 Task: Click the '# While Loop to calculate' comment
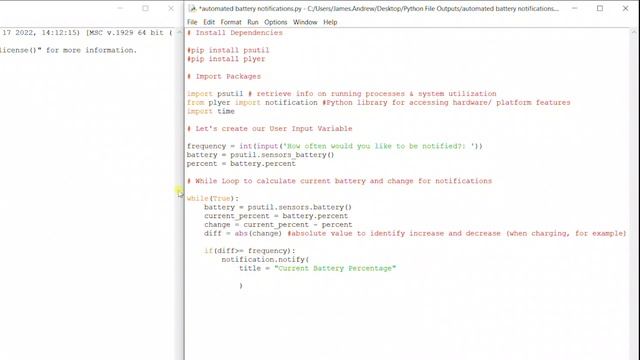coord(339,181)
